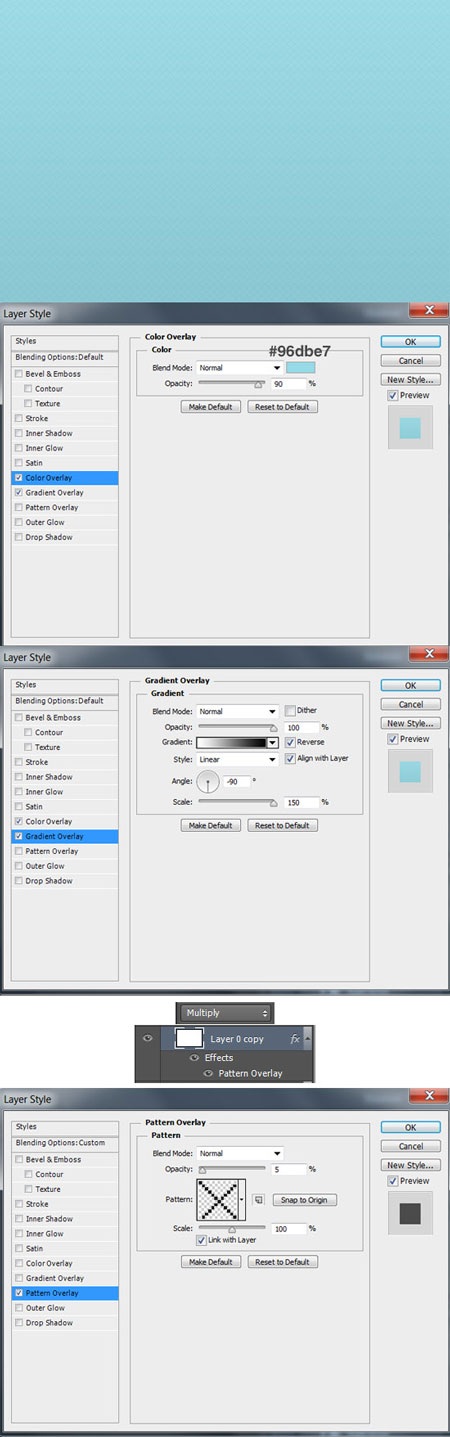450x1437 pixels.
Task: Click Reset to Default in Gradient Overlay settings dialog
Action: 283,826
